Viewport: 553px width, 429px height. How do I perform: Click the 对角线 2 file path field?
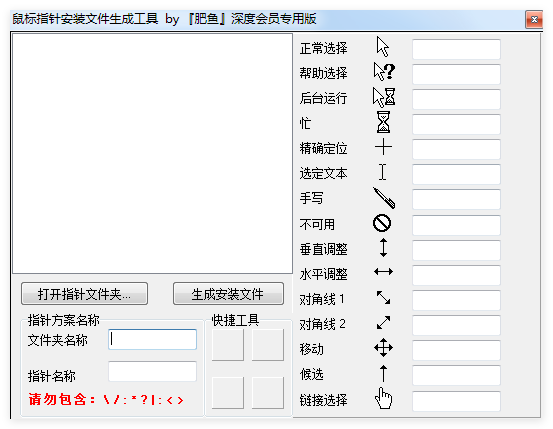456,325
